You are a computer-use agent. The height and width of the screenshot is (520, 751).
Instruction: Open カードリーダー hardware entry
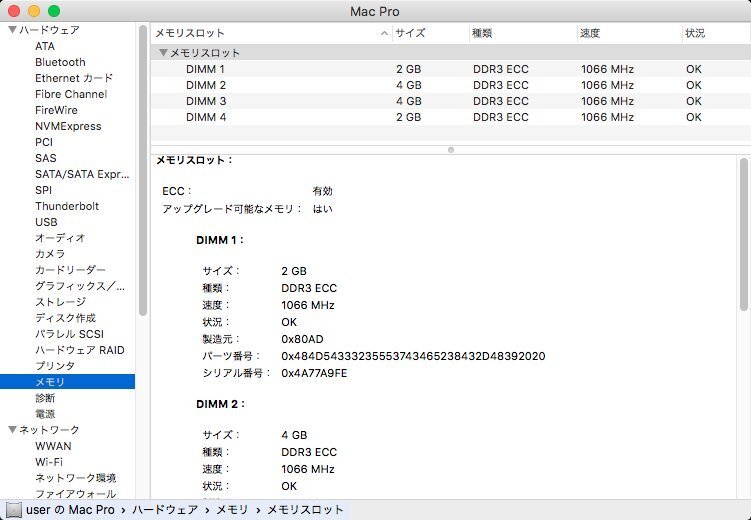coord(70,270)
